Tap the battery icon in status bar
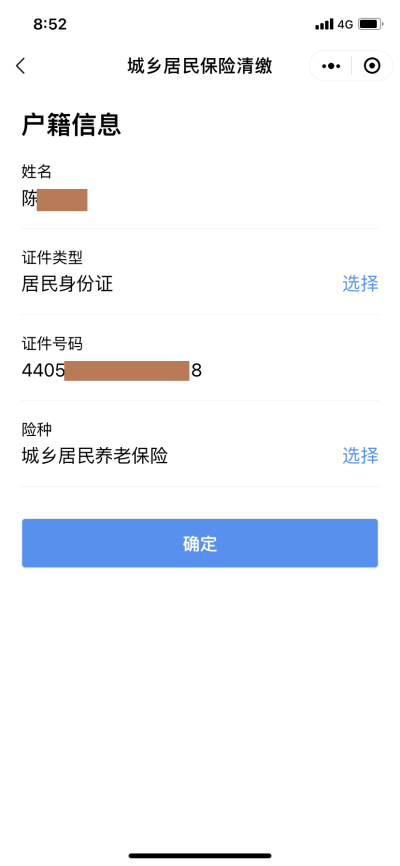The width and height of the screenshot is (400, 866). (x=371, y=24)
